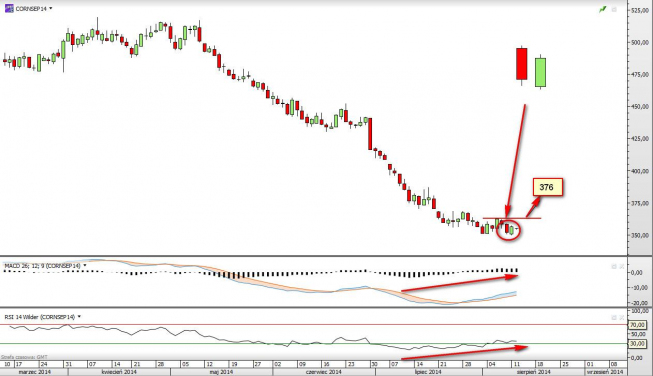Screen dimensions: 653x376
Task: Click the marzec 2014 month label
Action: 35,371
